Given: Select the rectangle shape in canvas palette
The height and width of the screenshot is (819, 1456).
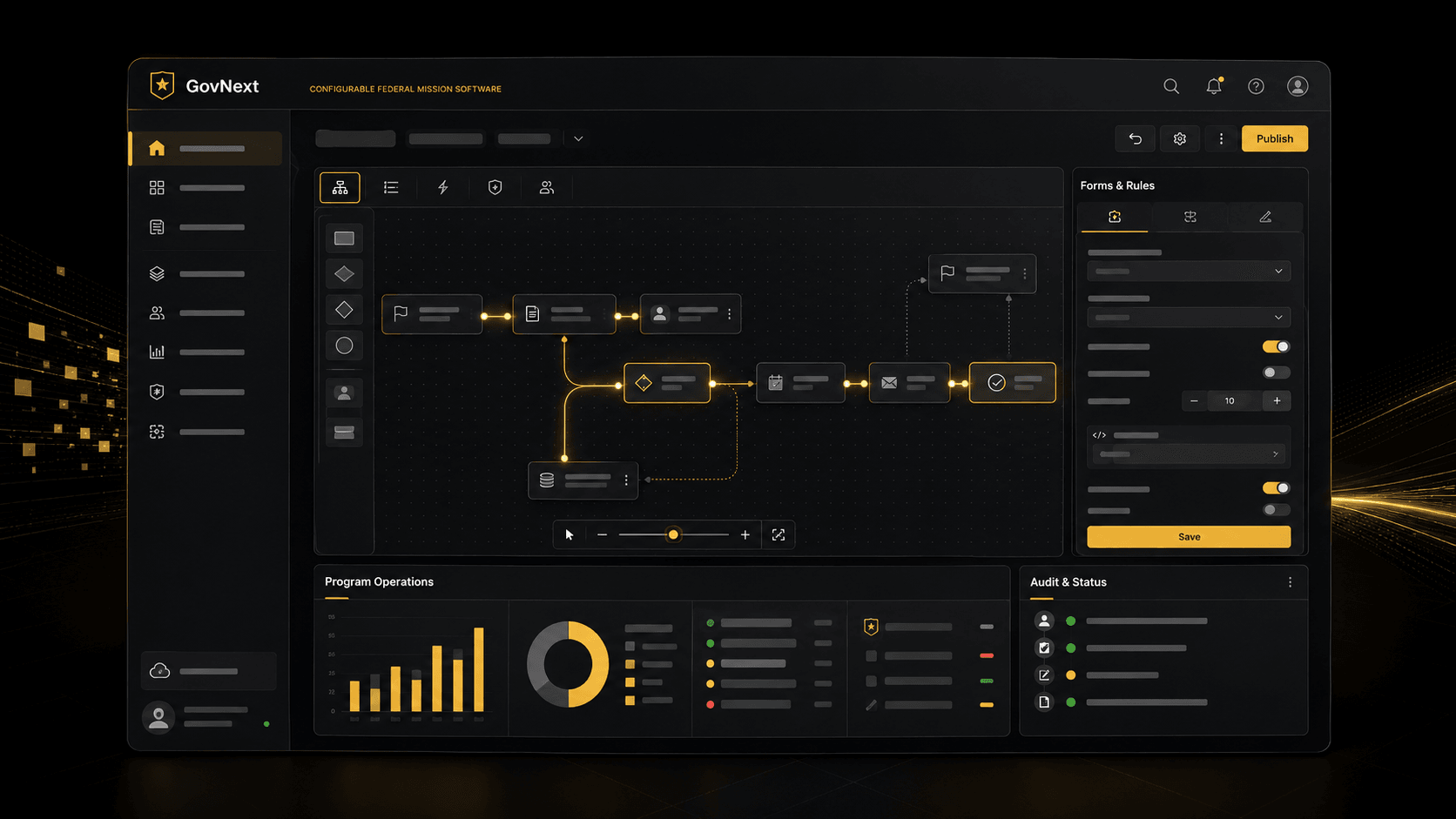Looking at the screenshot, I should [344, 238].
